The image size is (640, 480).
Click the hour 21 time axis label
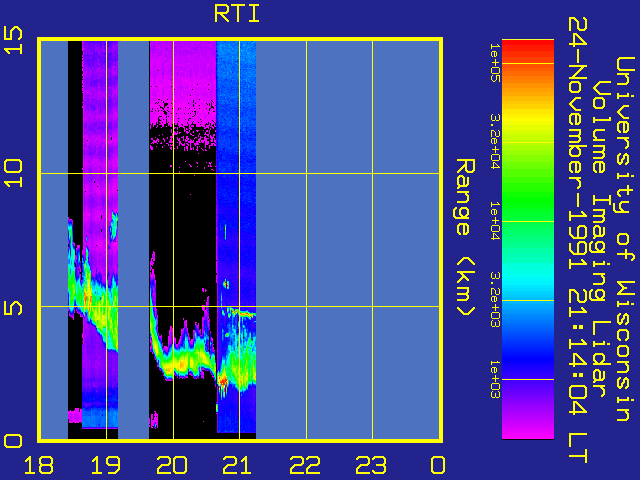click(x=238, y=465)
